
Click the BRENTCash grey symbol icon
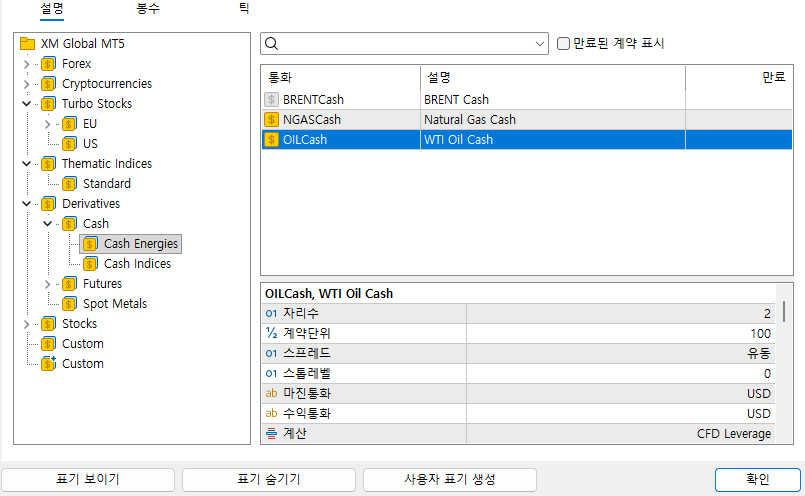coord(271,100)
